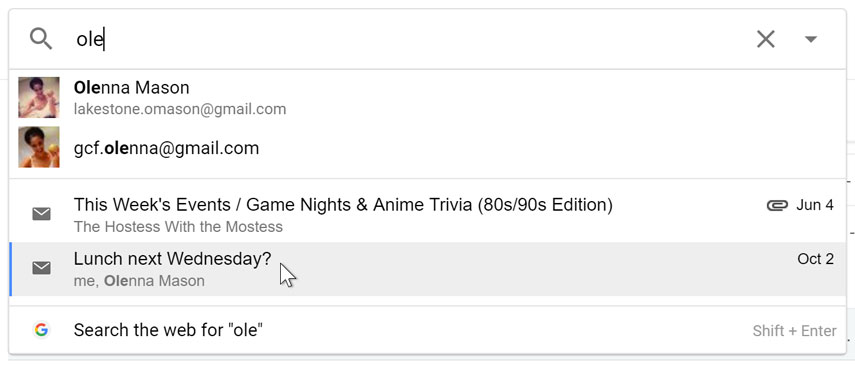Click the Jun 4 date label
The width and height of the screenshot is (855, 368).
815,206
